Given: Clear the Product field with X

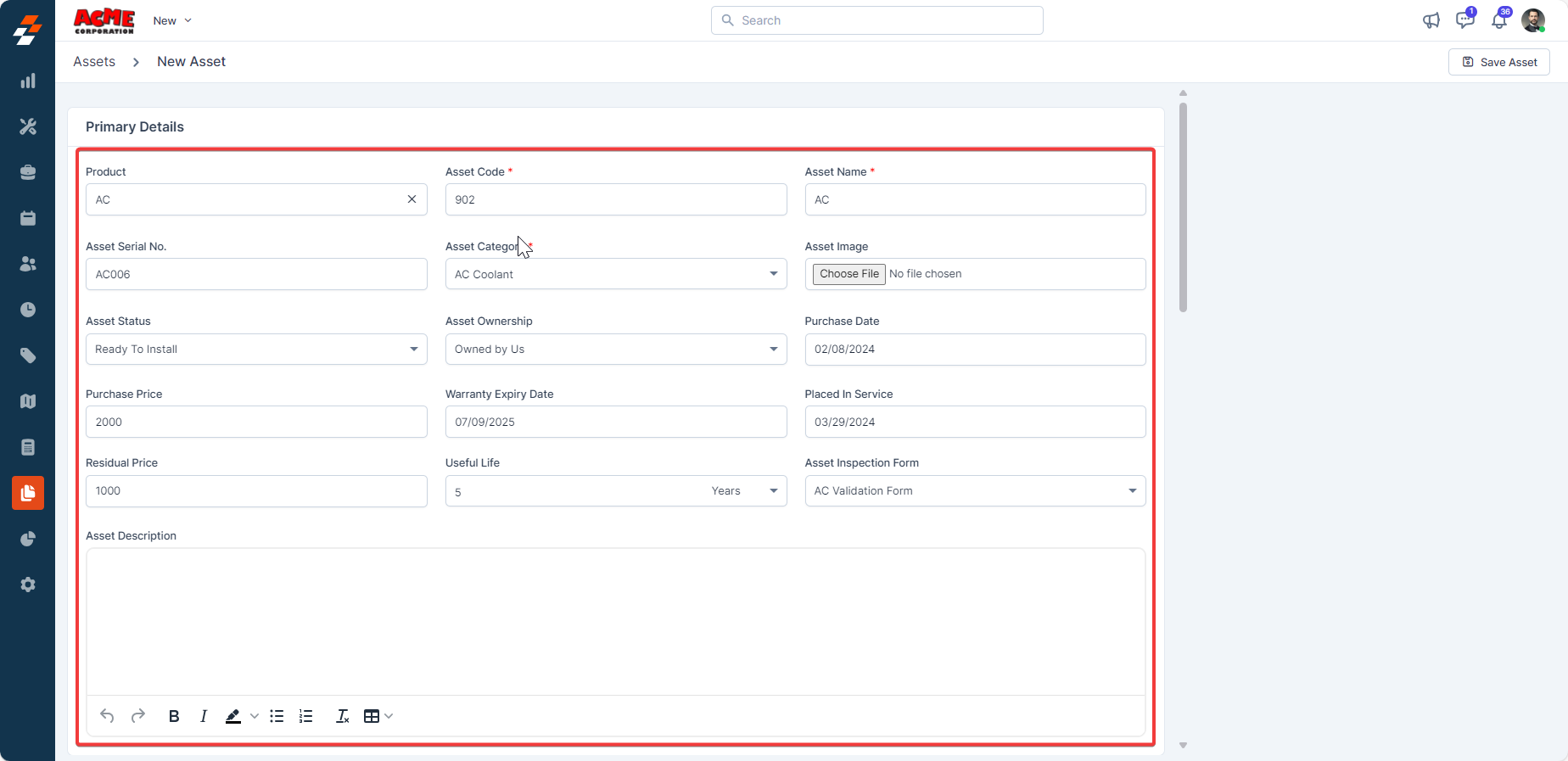Looking at the screenshot, I should tap(412, 199).
